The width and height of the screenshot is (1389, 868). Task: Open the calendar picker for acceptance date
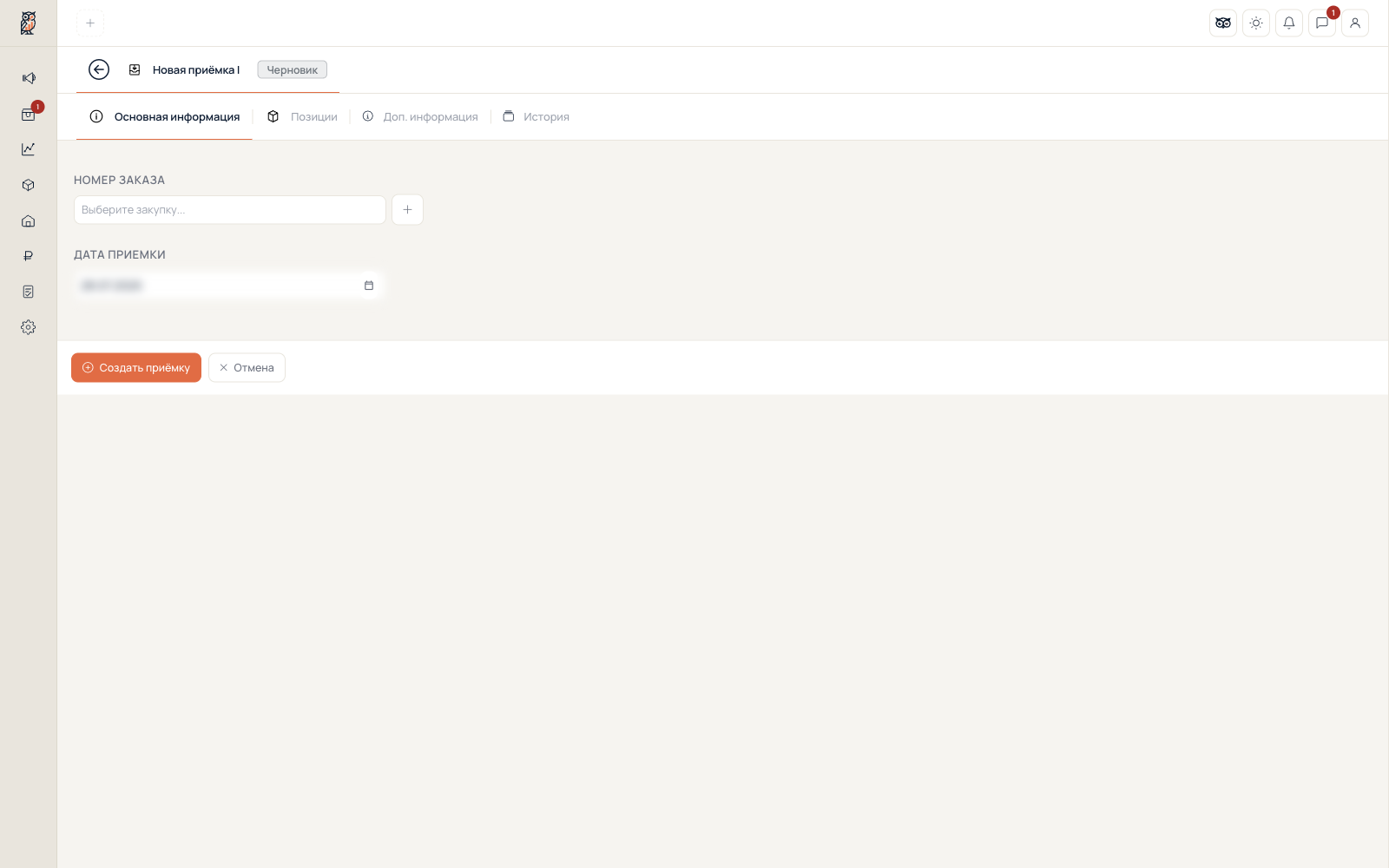(369, 286)
